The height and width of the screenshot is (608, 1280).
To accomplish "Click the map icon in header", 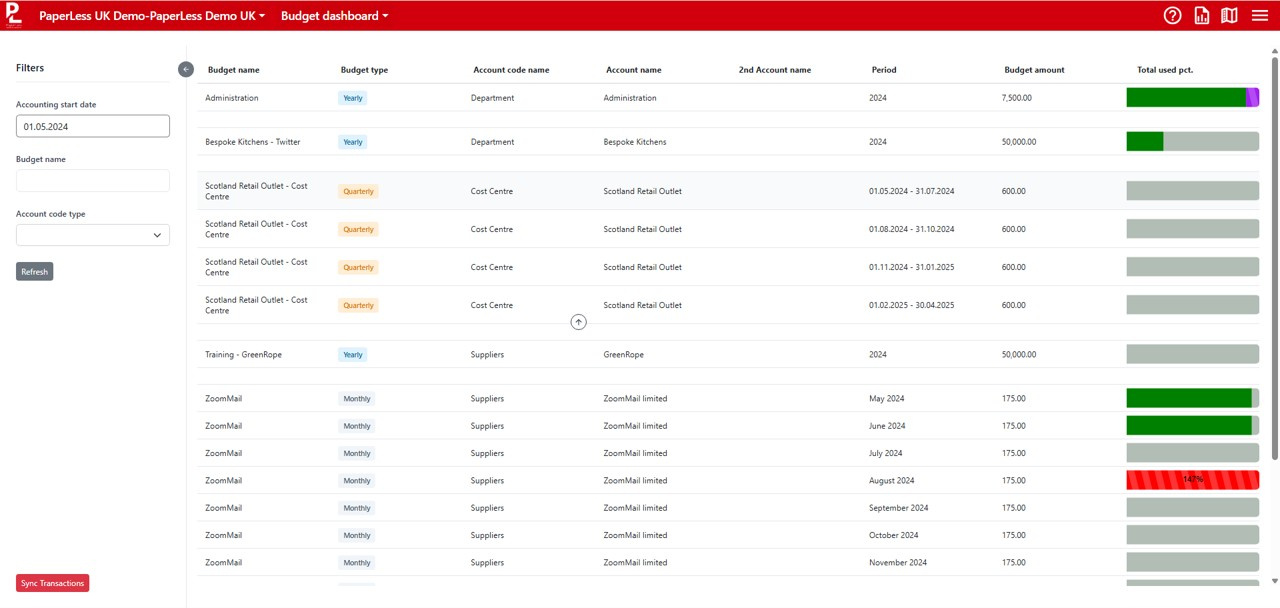I will pos(1230,15).
